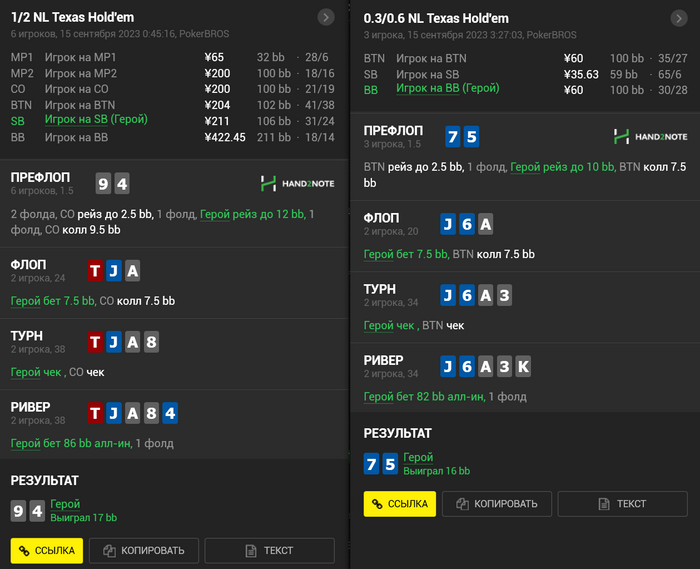Screen dimensions: 700x569
Task: Click 'Герой бет 82 bb алл-ин' action
Action: point(425,397)
